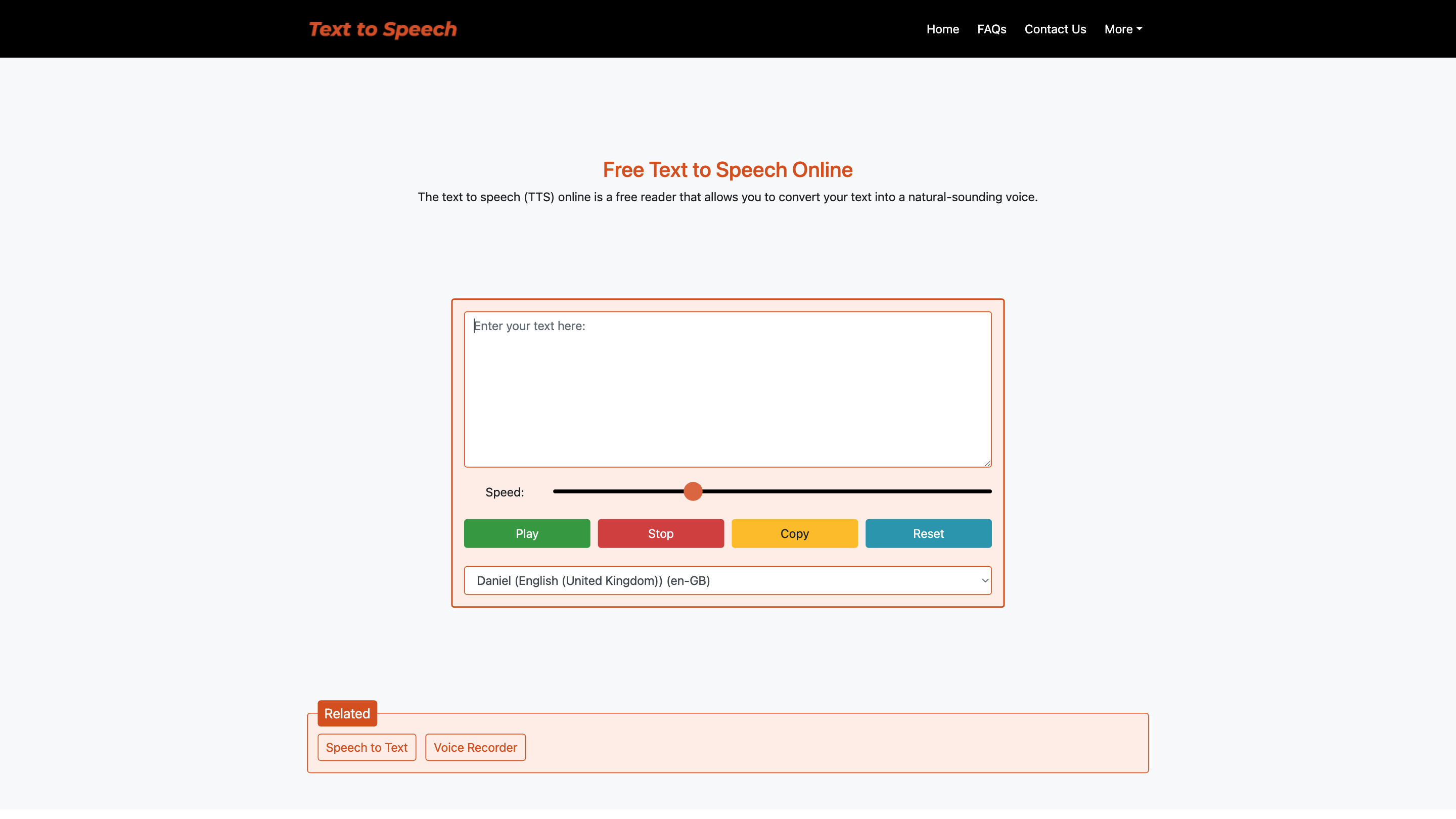Click the Free Text to Speech Online heading
The width and height of the screenshot is (1456, 819).
point(727,169)
